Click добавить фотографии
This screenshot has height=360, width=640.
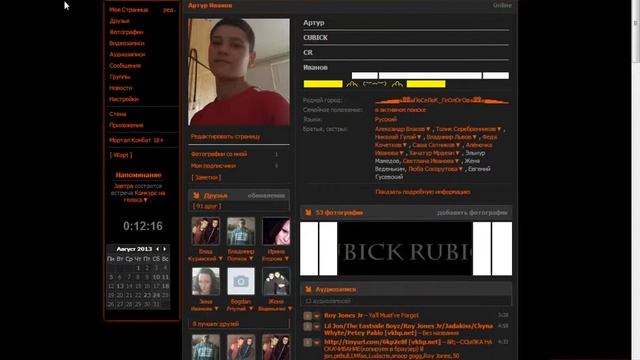472,213
